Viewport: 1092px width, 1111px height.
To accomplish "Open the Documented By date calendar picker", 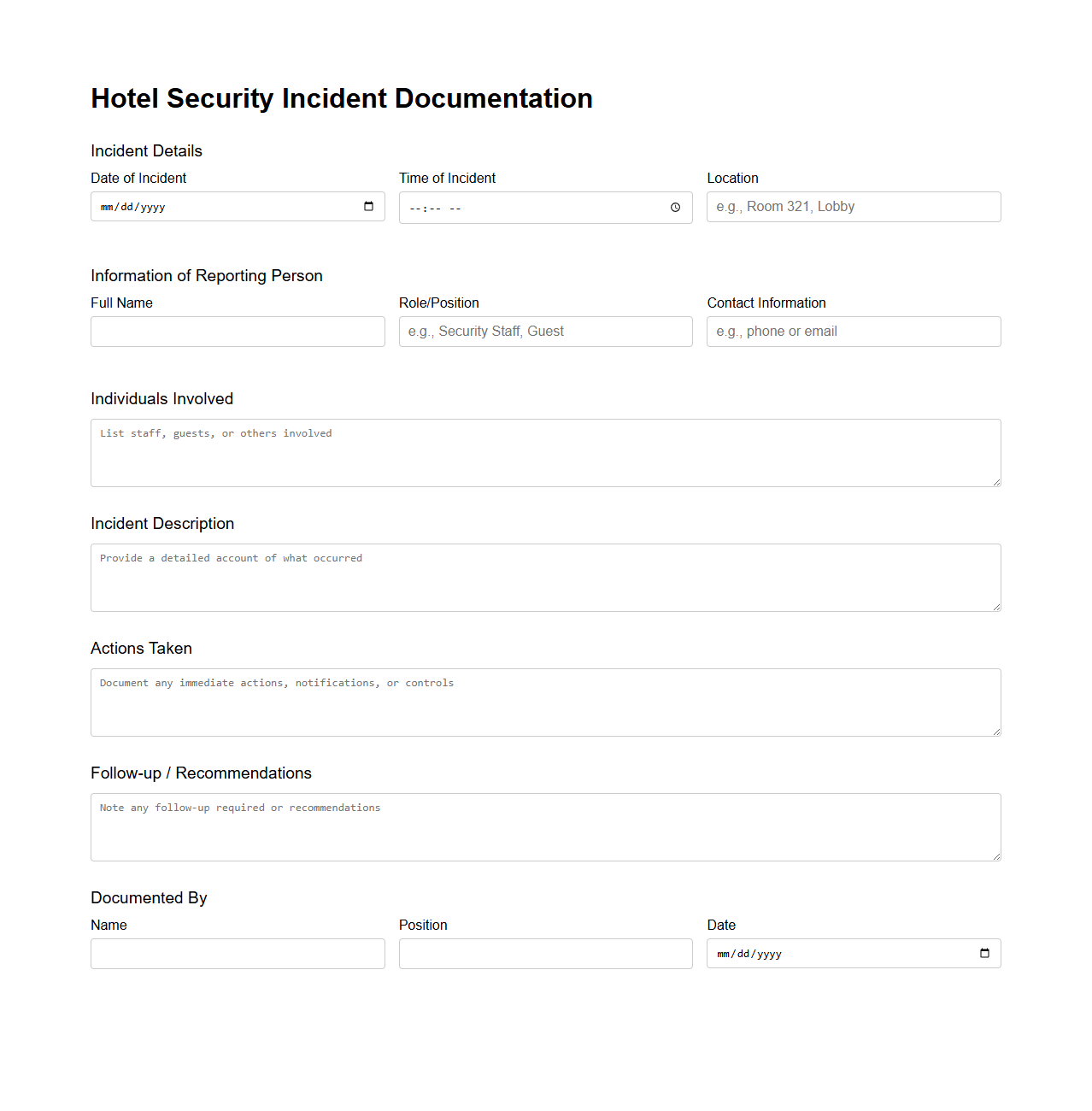I will 984,953.
